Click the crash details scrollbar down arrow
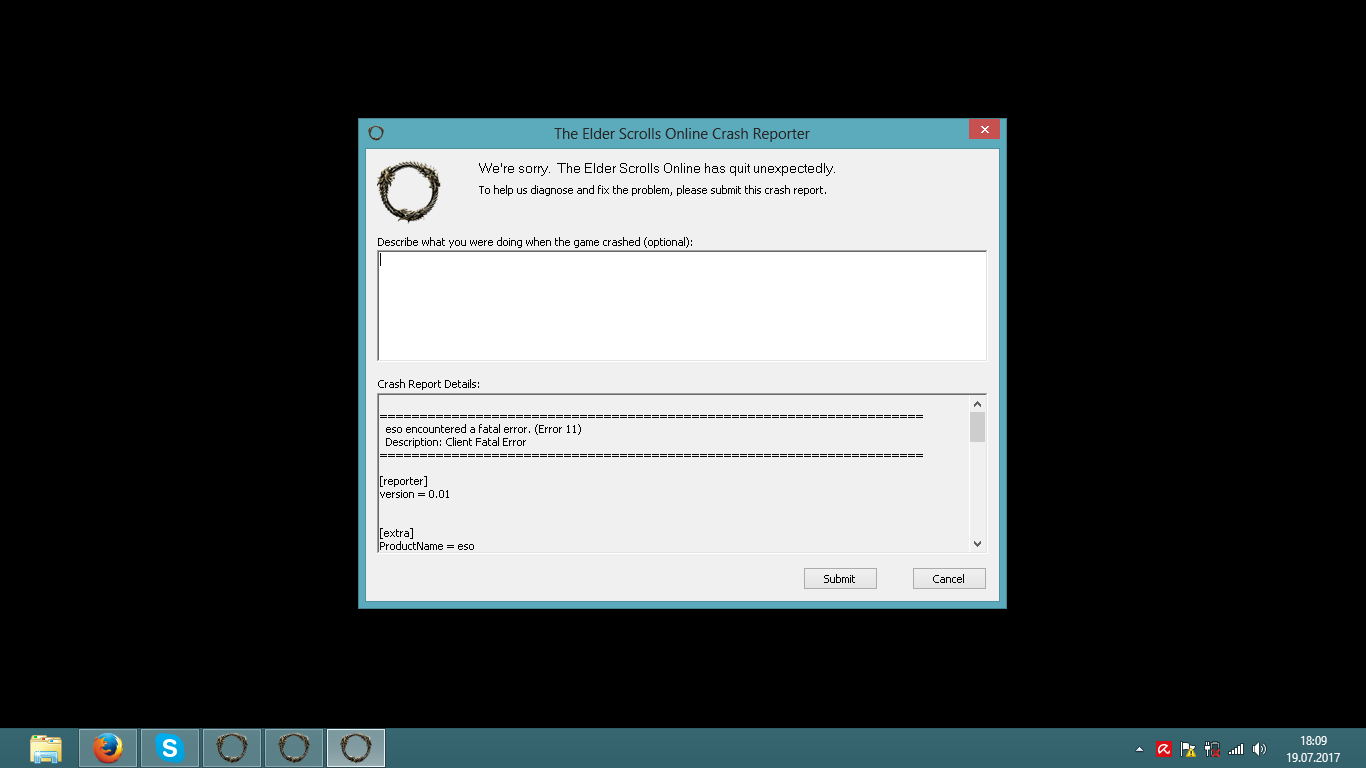Image resolution: width=1366 pixels, height=768 pixels. pyautogui.click(x=978, y=544)
